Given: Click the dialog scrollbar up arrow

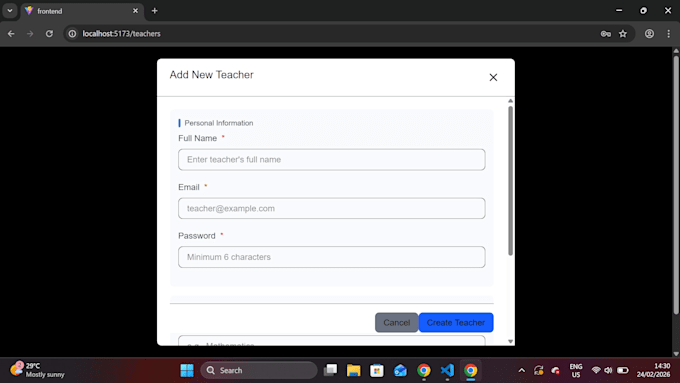Looking at the screenshot, I should pos(510,101).
